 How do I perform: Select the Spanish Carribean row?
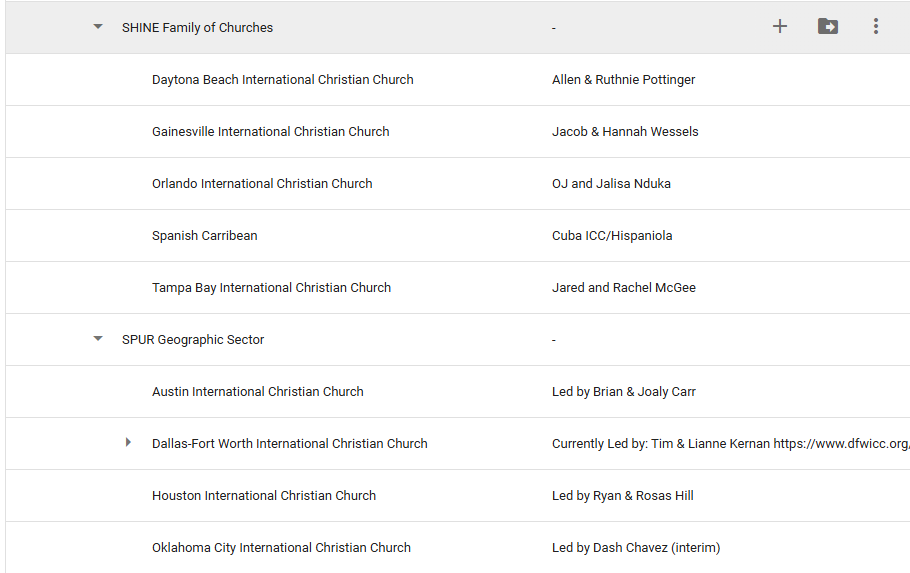pos(204,236)
